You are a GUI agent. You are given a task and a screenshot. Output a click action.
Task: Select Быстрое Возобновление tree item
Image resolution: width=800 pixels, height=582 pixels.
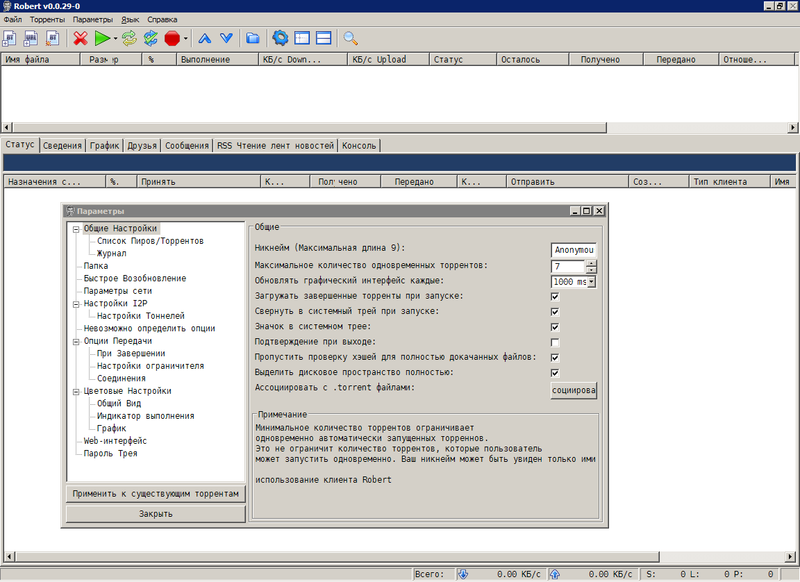(x=135, y=278)
